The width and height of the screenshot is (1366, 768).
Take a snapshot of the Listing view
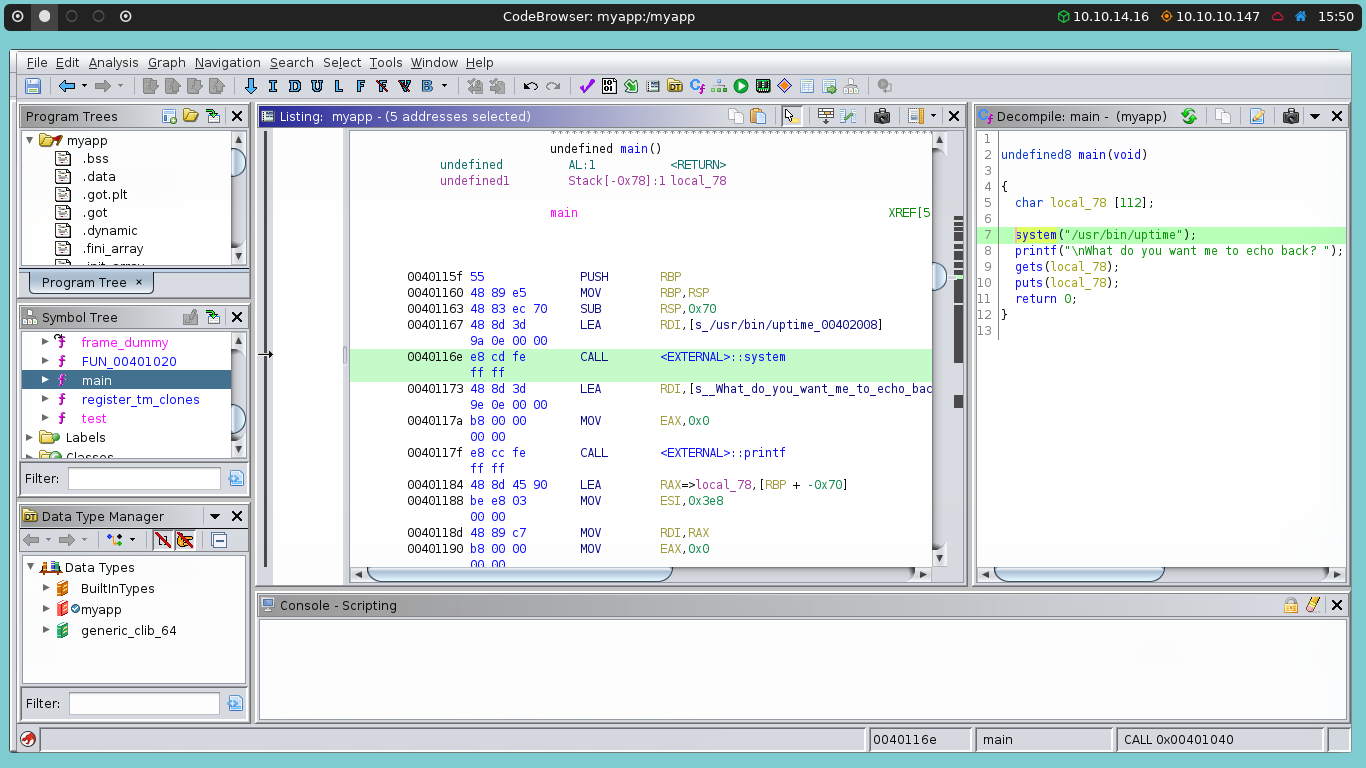pyautogui.click(x=881, y=116)
